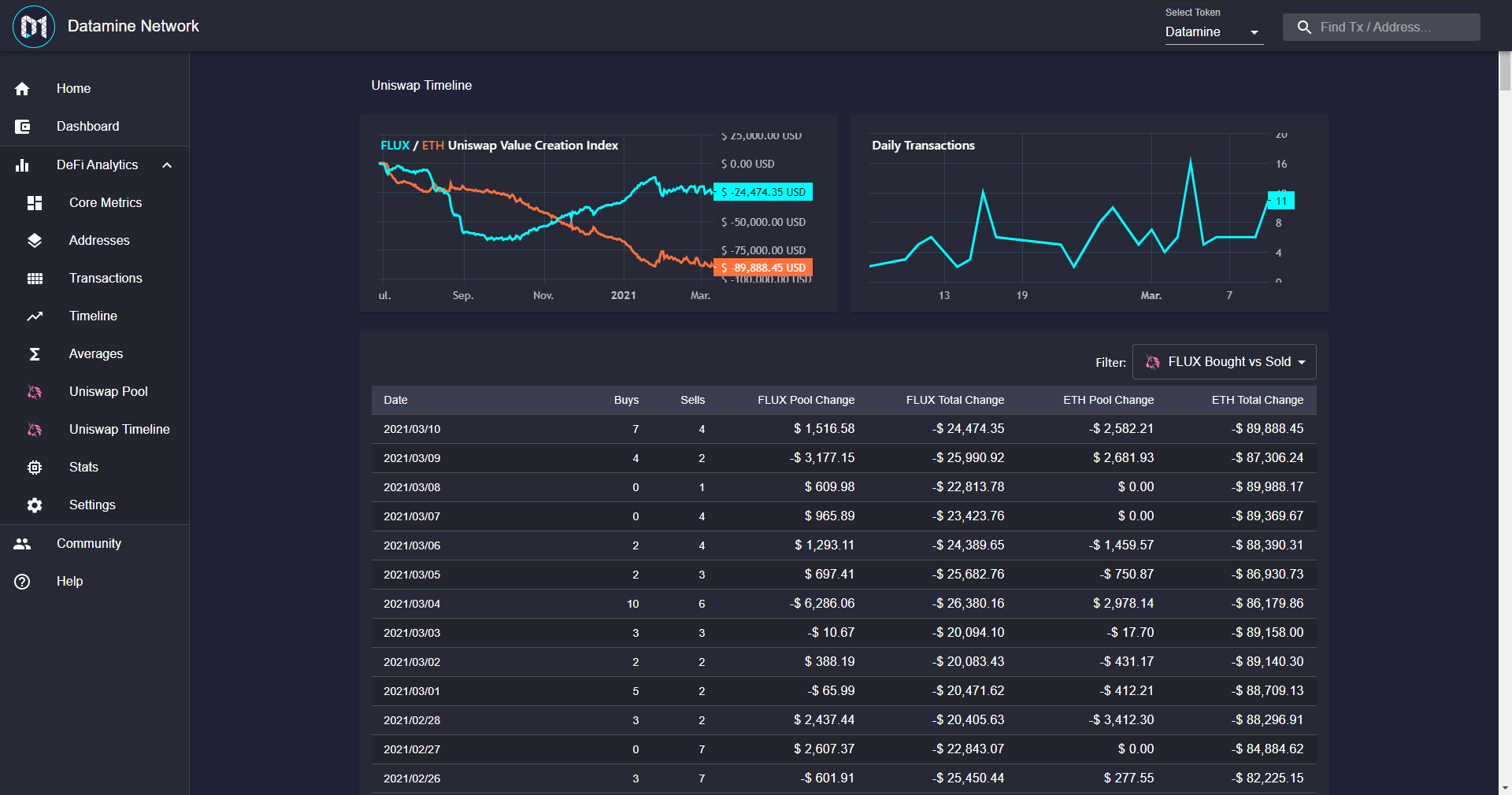Go to Home page
This screenshot has height=795, width=1512.
94,89
